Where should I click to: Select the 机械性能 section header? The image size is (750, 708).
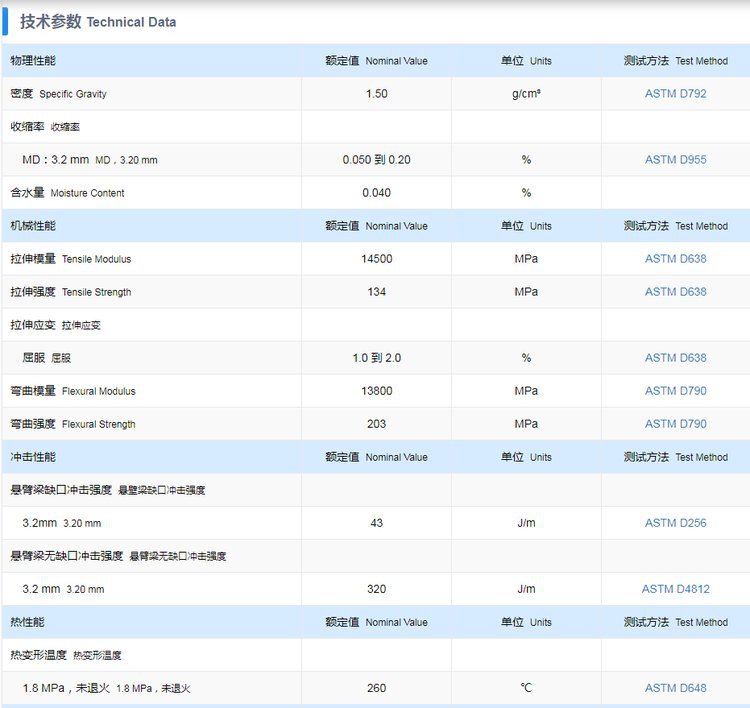(x=33, y=226)
